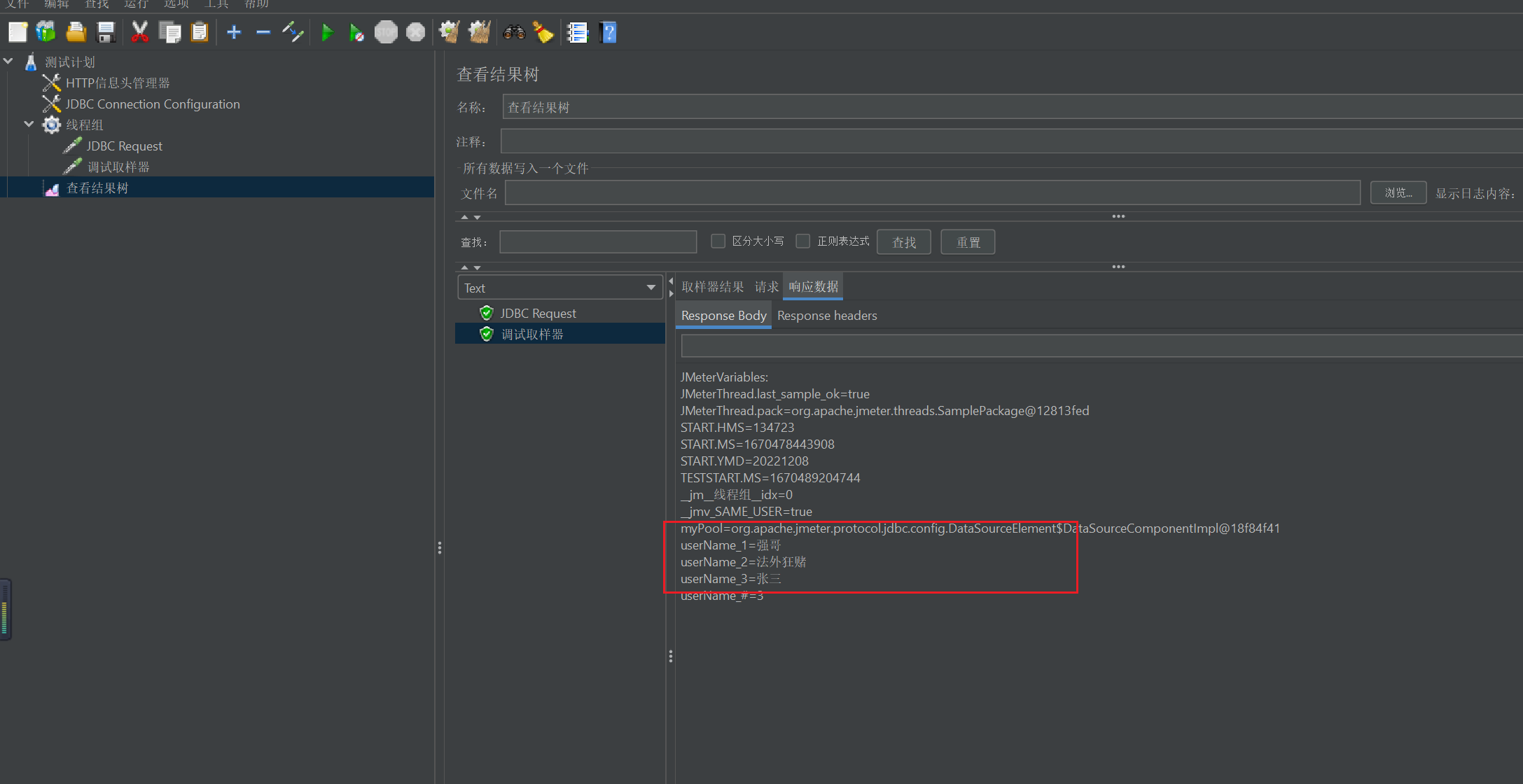Open the Text renderer dropdown

560,288
